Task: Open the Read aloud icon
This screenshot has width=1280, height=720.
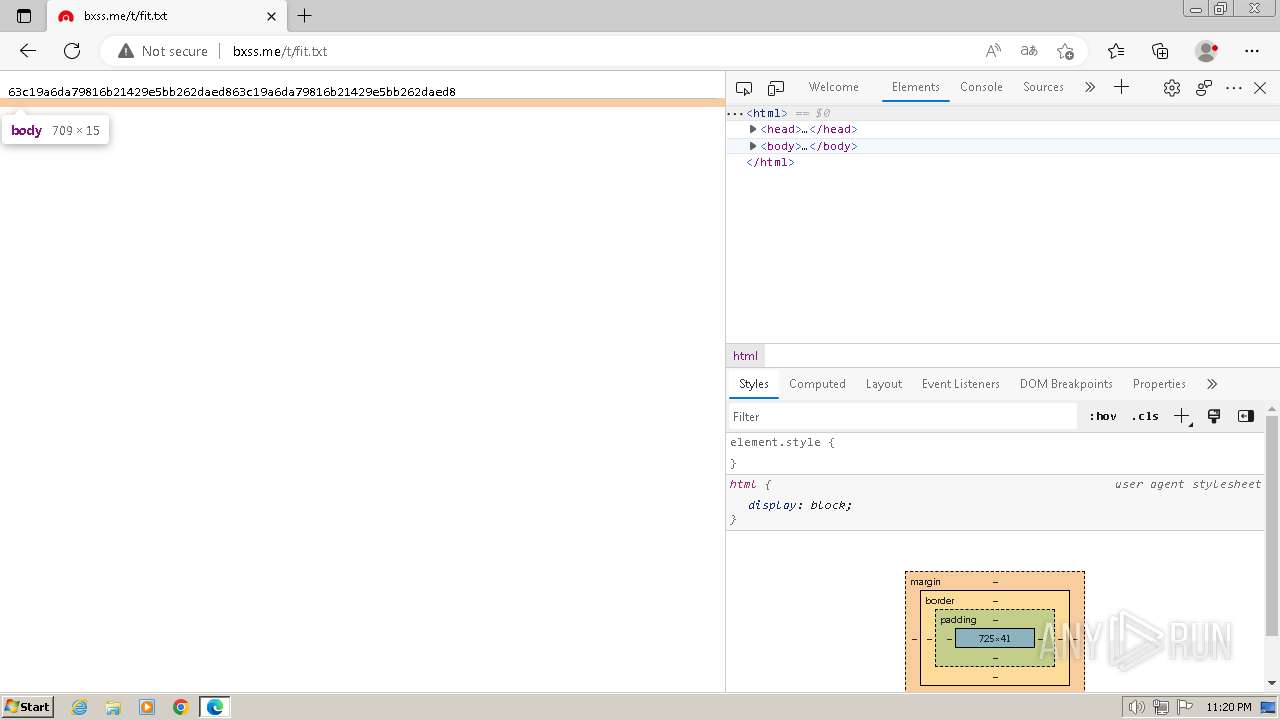Action: 993,51
